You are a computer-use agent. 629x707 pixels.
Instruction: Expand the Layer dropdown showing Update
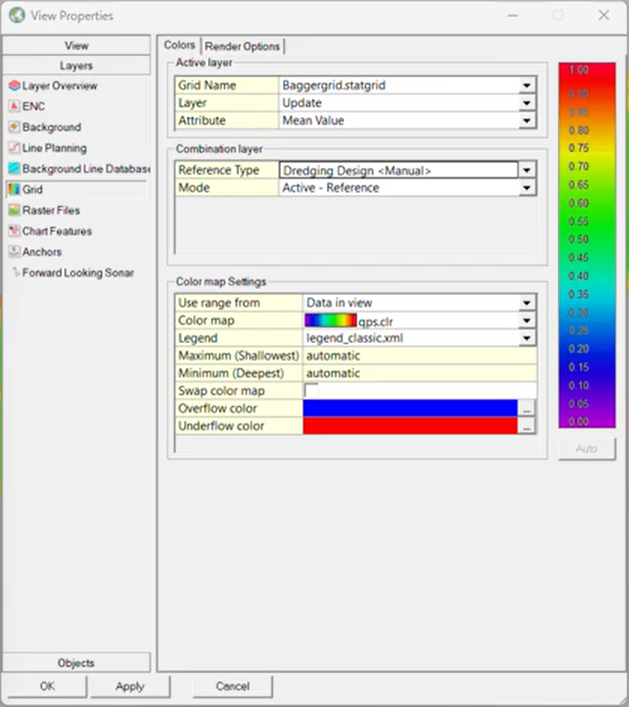[526, 103]
